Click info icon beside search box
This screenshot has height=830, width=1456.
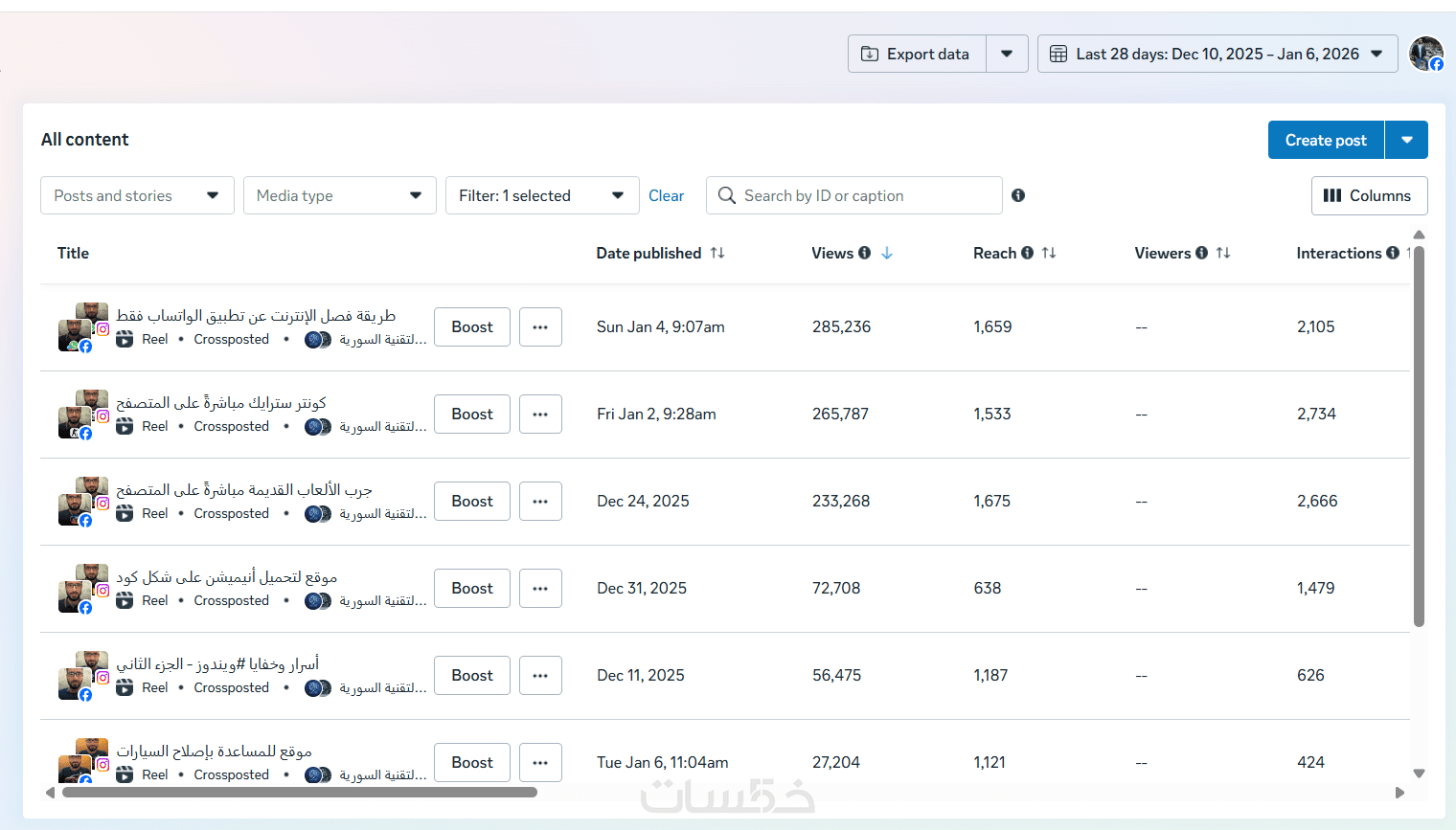click(x=1018, y=195)
